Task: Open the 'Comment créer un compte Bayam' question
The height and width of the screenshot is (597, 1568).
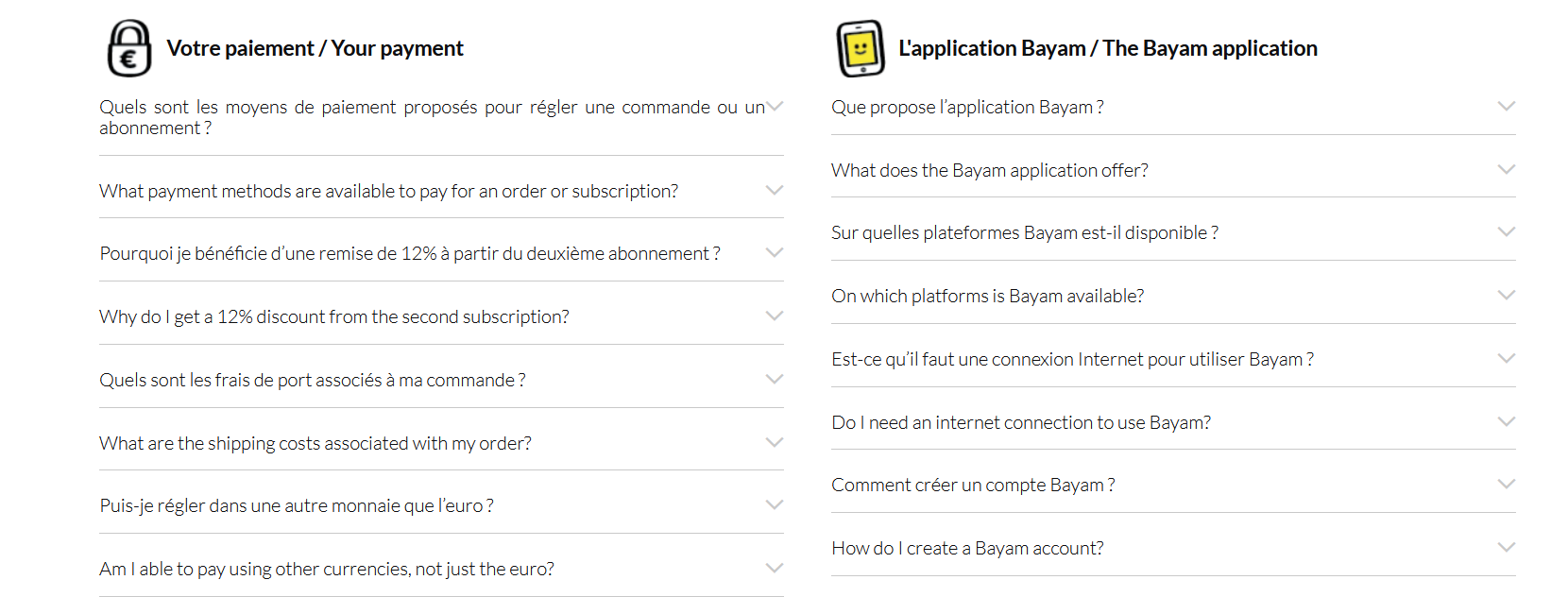Action: (973, 485)
